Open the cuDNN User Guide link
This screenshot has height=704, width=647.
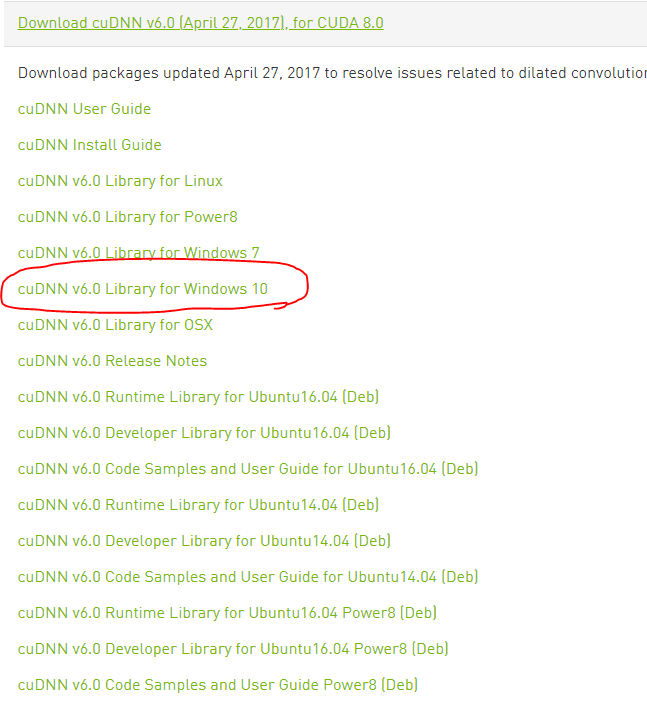tap(84, 109)
